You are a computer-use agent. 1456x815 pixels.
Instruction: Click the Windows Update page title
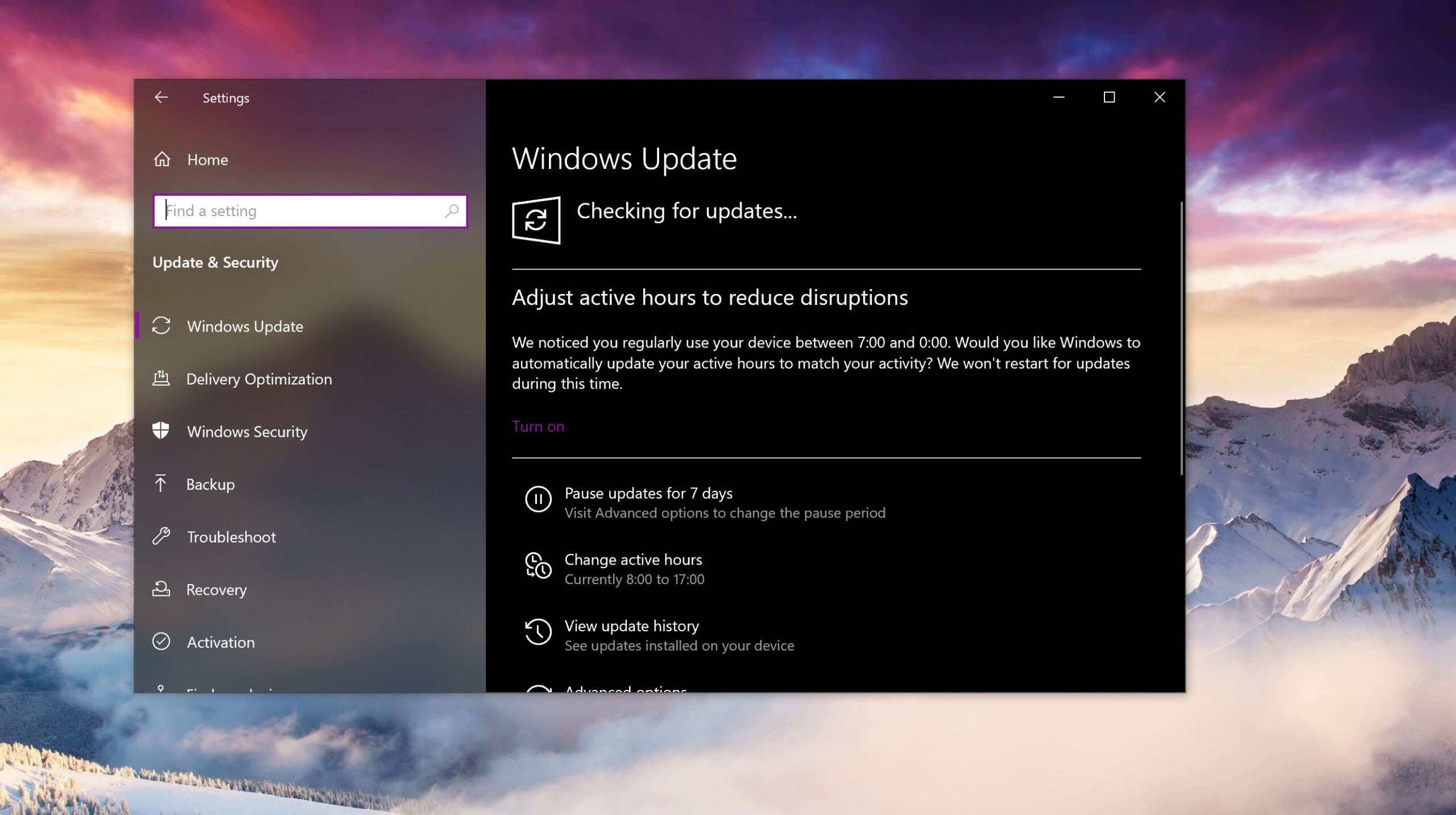click(624, 159)
